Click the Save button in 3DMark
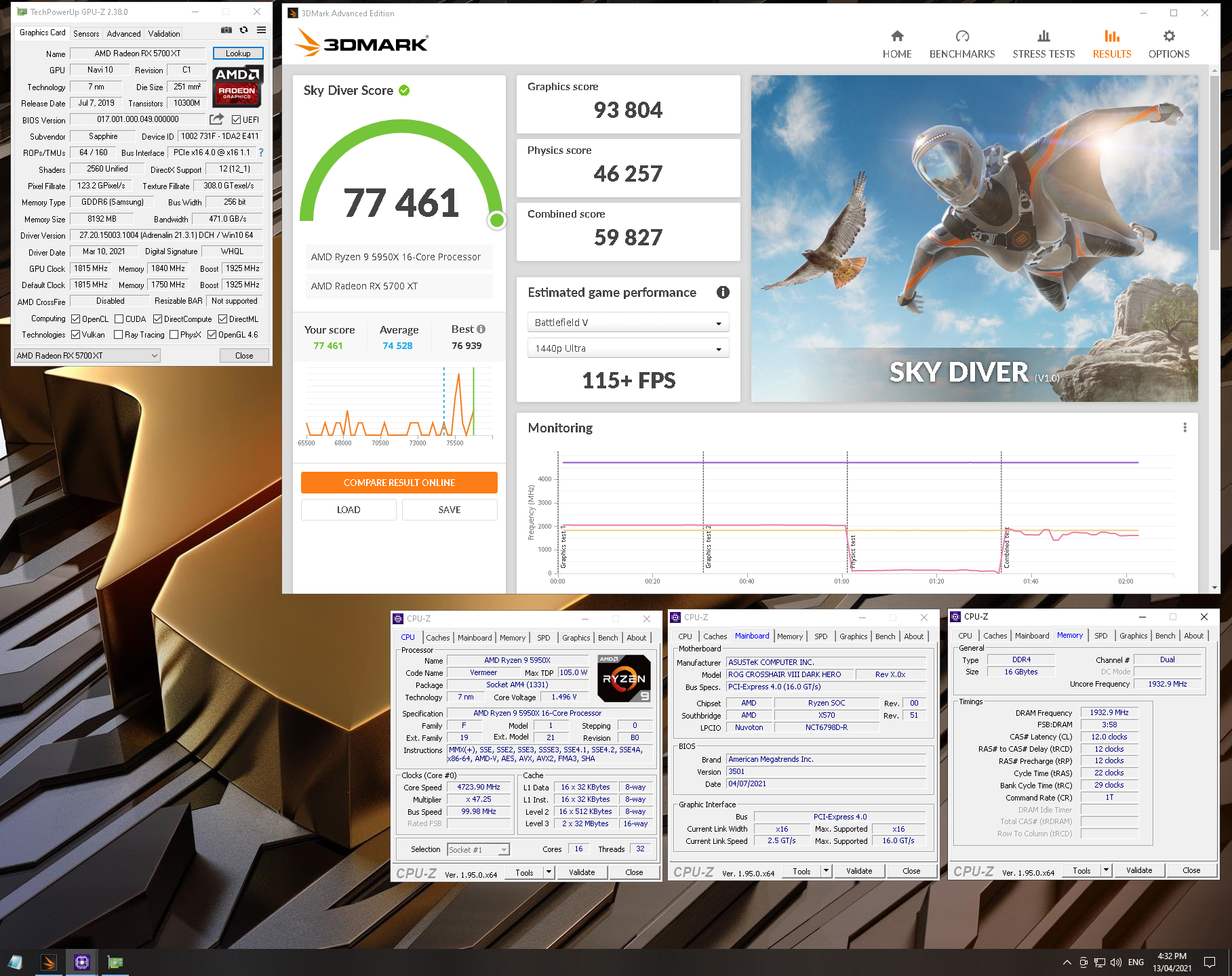Image resolution: width=1232 pixels, height=976 pixels. [450, 510]
